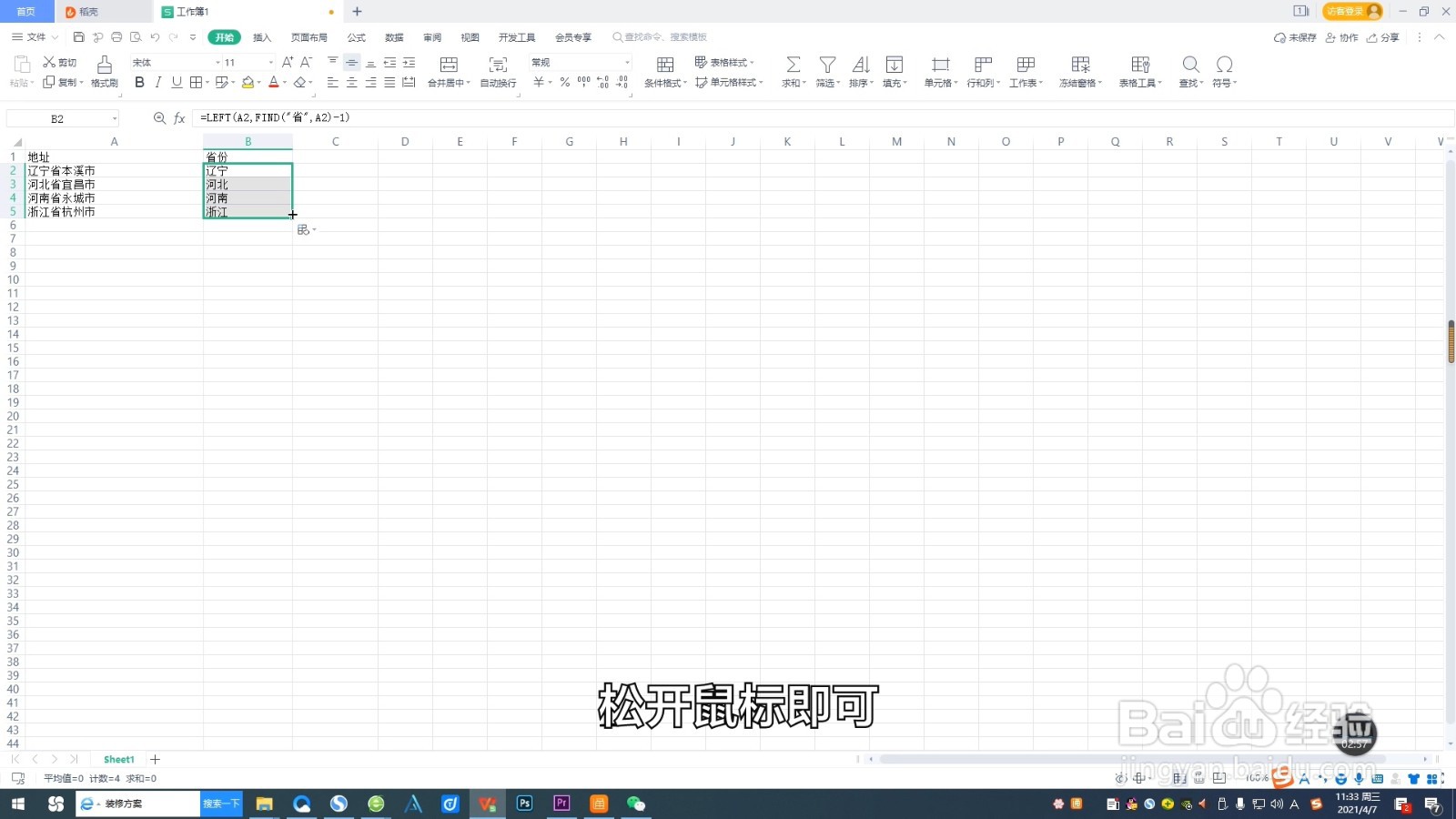Click the formula bar input field
The height and width of the screenshot is (819, 1456).
824,118
